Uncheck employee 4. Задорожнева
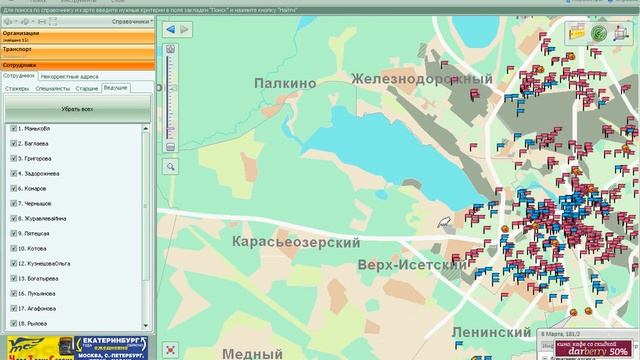The height and width of the screenshot is (360, 640). coord(13,173)
